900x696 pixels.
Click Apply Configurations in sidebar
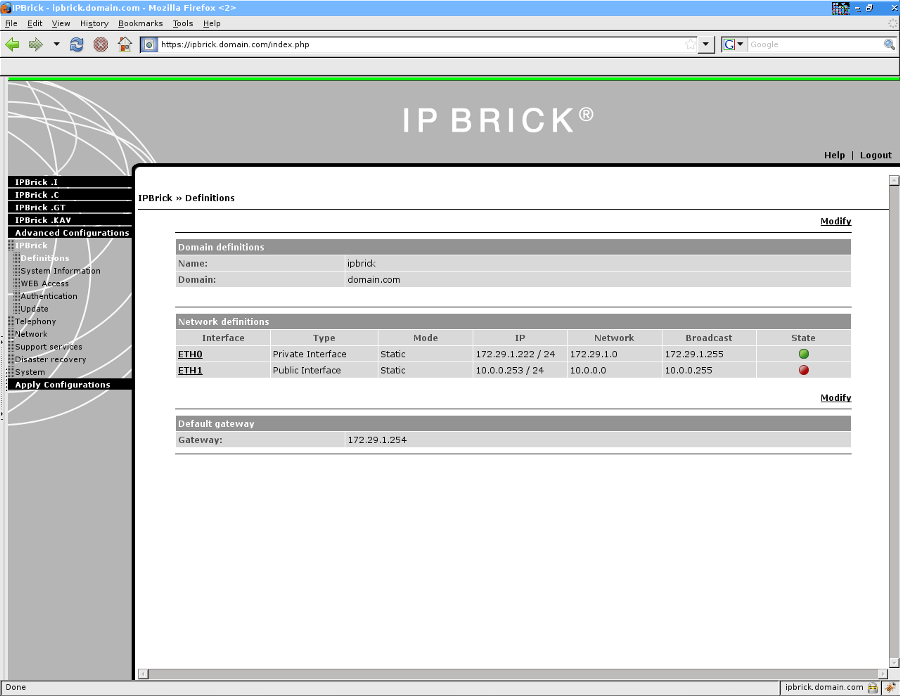pyautogui.click(x=70, y=384)
